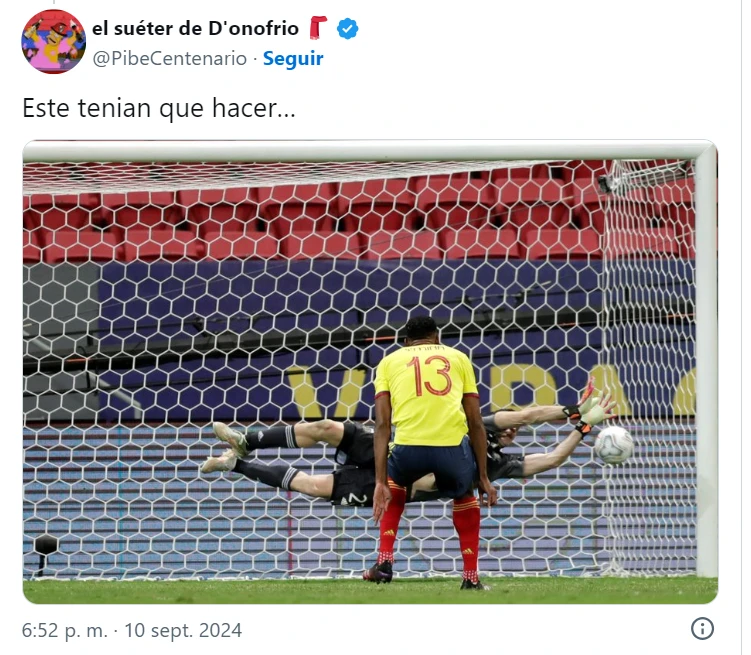751x655 pixels.
Task: Click the number 13 on yellow jersey
Action: 429,376
